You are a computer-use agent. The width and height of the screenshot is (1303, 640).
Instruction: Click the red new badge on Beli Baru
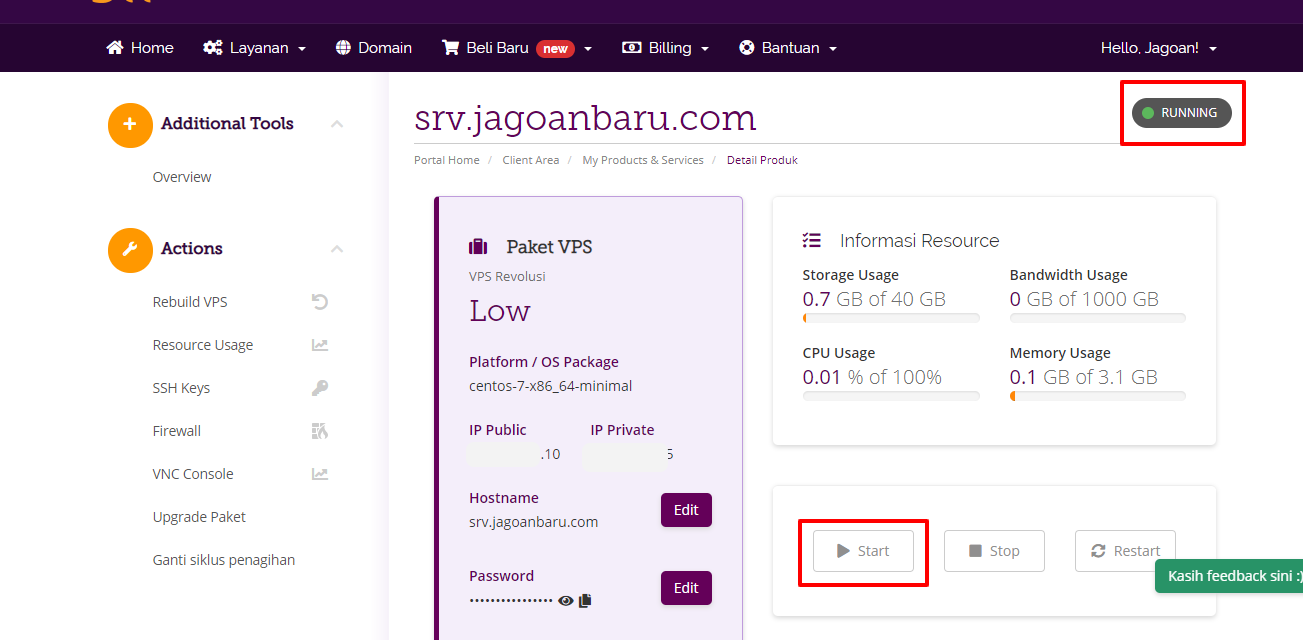[555, 48]
